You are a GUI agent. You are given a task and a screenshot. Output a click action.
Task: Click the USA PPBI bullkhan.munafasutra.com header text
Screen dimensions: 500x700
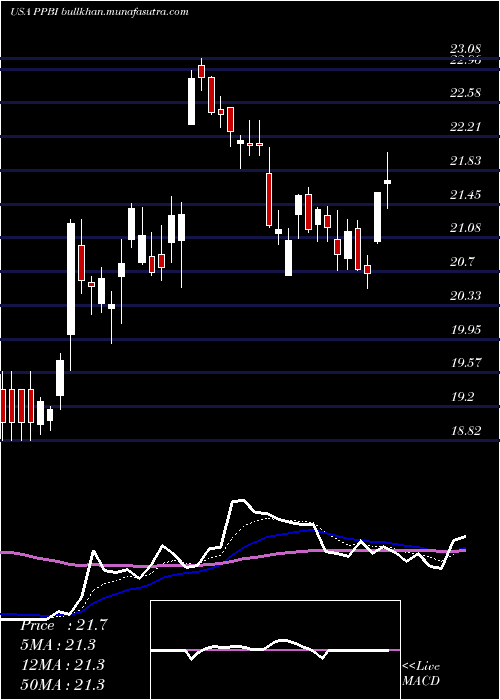[x=99, y=12]
